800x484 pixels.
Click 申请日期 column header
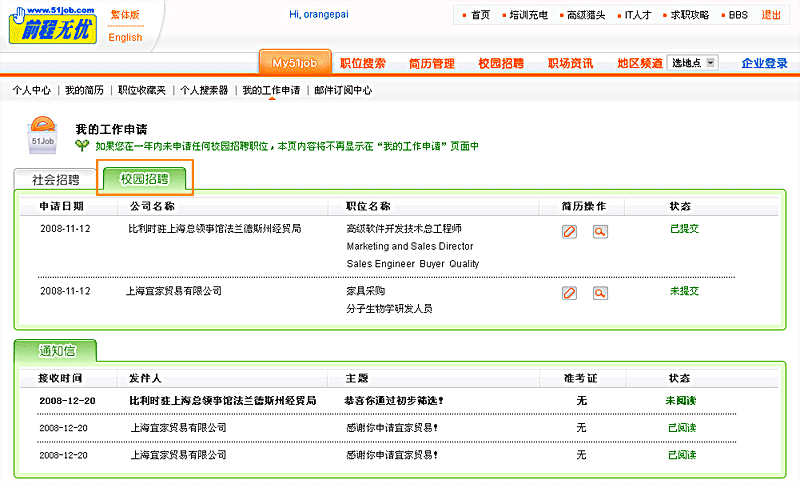pyautogui.click(x=62, y=206)
